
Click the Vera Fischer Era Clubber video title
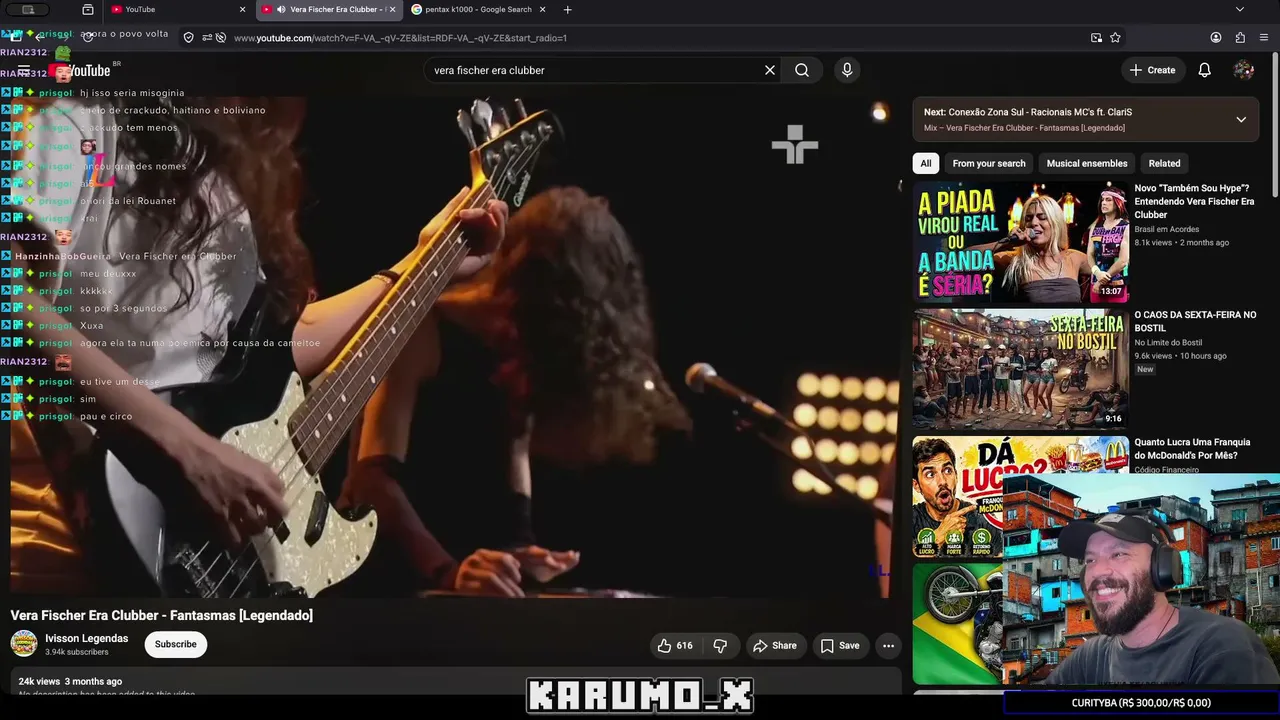pyautogui.click(x=162, y=616)
